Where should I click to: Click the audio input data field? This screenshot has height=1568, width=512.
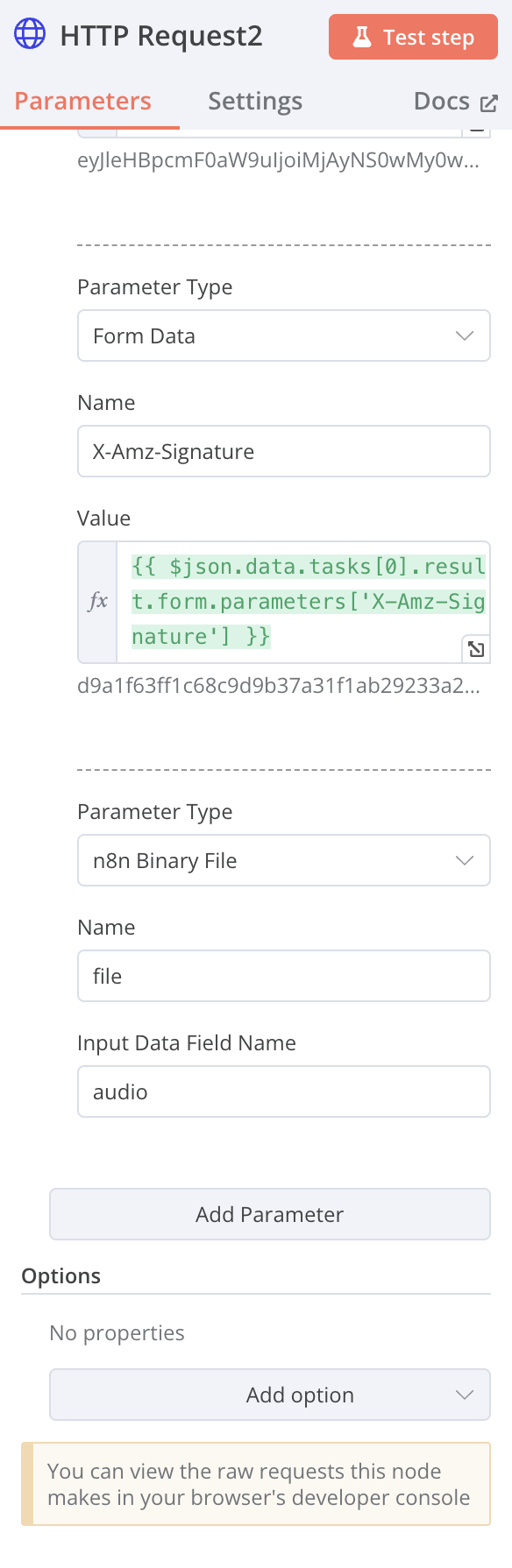284,1091
